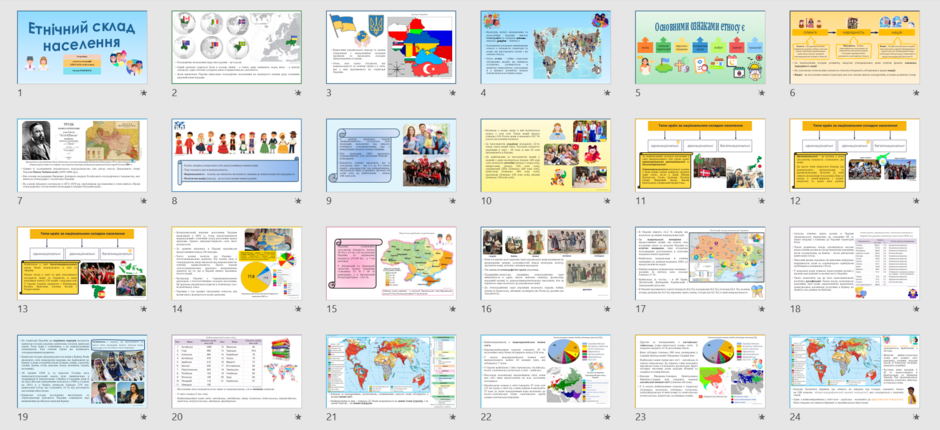The width and height of the screenshot is (940, 430).
Task: Pick slide 21 with the world languages map
Action: [391, 371]
